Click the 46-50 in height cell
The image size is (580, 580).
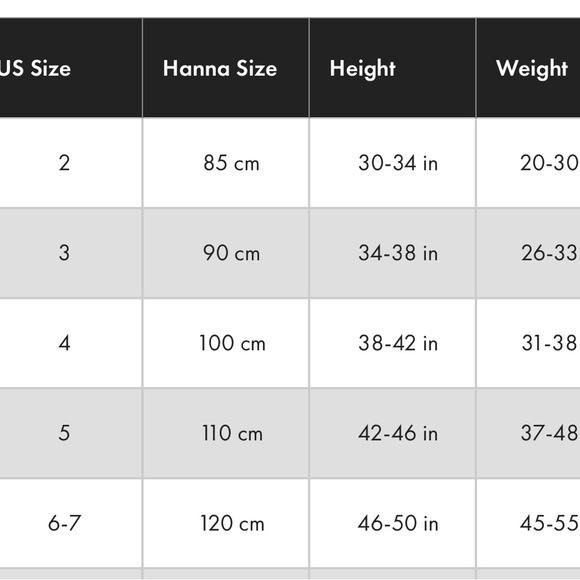(392, 523)
